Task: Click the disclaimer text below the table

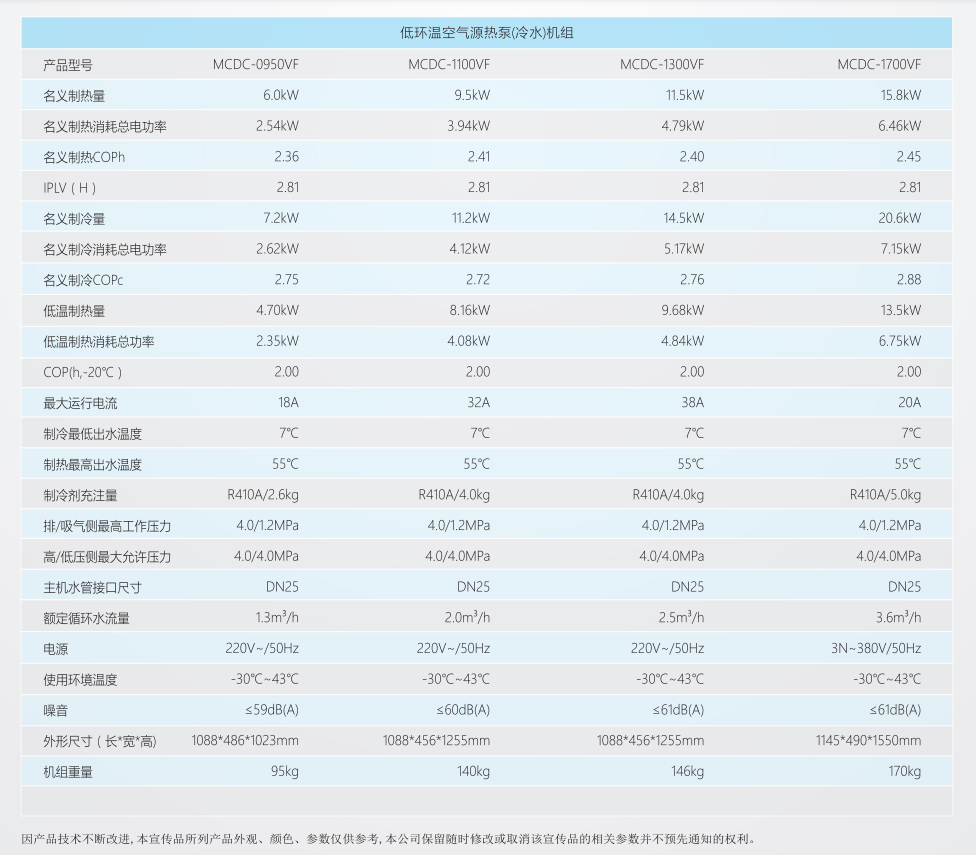Action: click(388, 839)
